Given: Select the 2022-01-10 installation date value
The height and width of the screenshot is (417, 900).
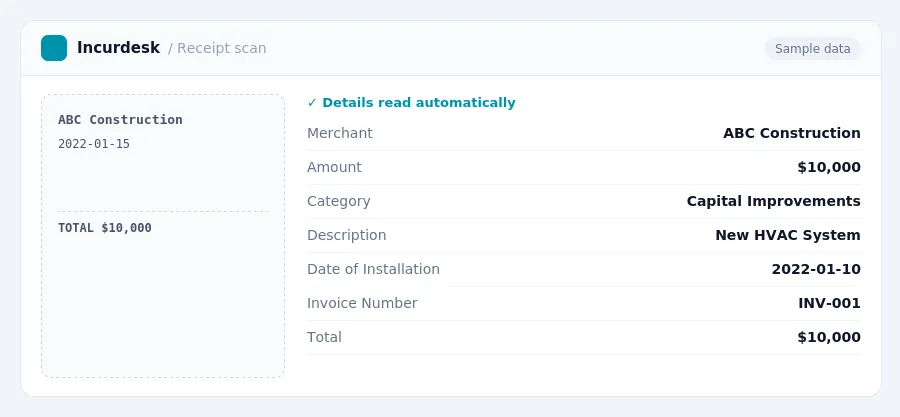Looking at the screenshot, I should pos(816,269).
